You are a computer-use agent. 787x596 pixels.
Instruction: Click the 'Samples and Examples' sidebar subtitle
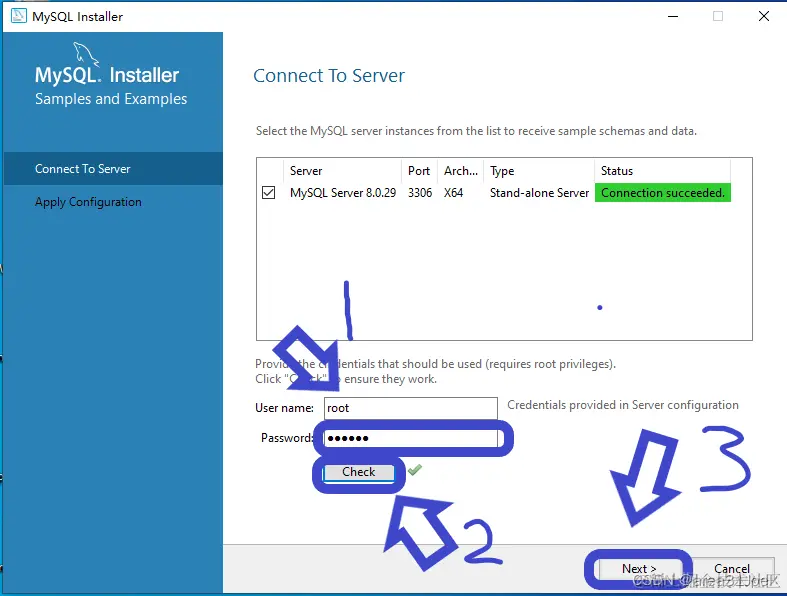(111, 99)
